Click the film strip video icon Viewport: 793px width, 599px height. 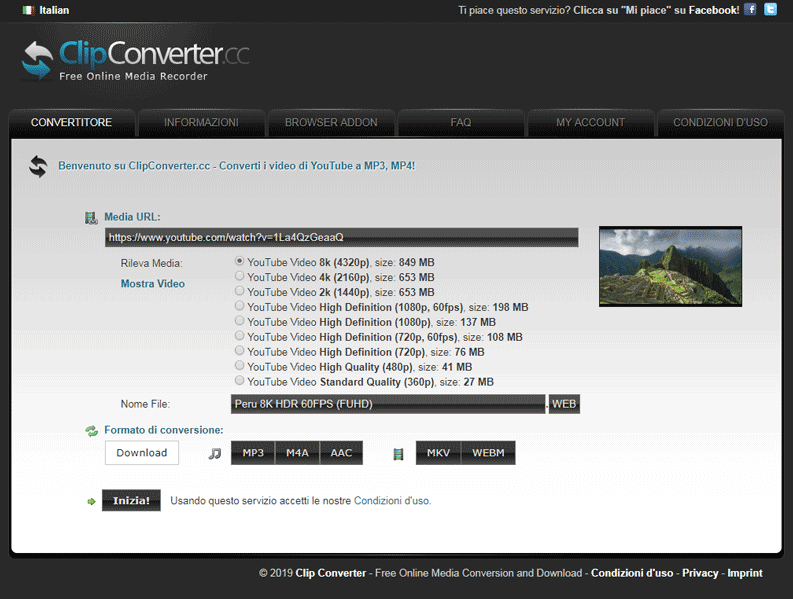pos(399,454)
